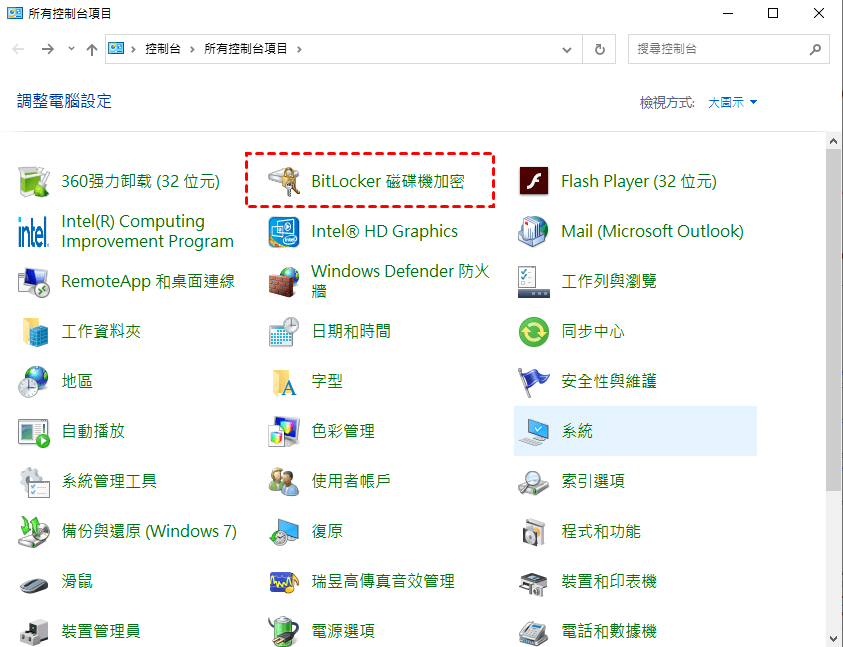Viewport: 843px width, 647px height.
Task: Expand the chevron before 控制台 breadcrumb
Action: (x=133, y=49)
